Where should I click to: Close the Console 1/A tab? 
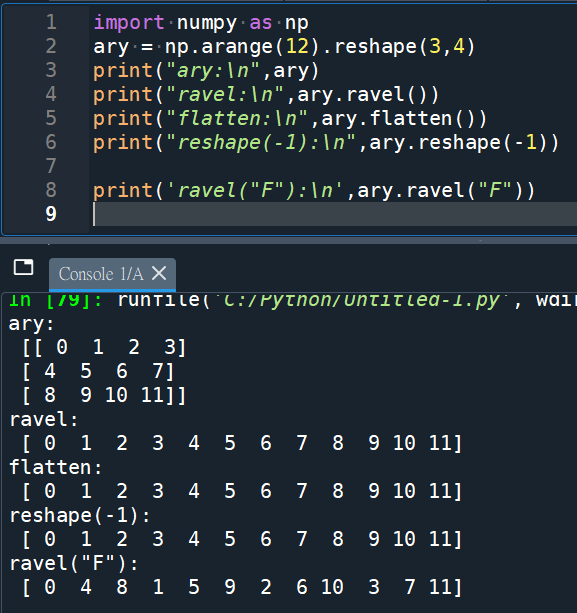159,273
